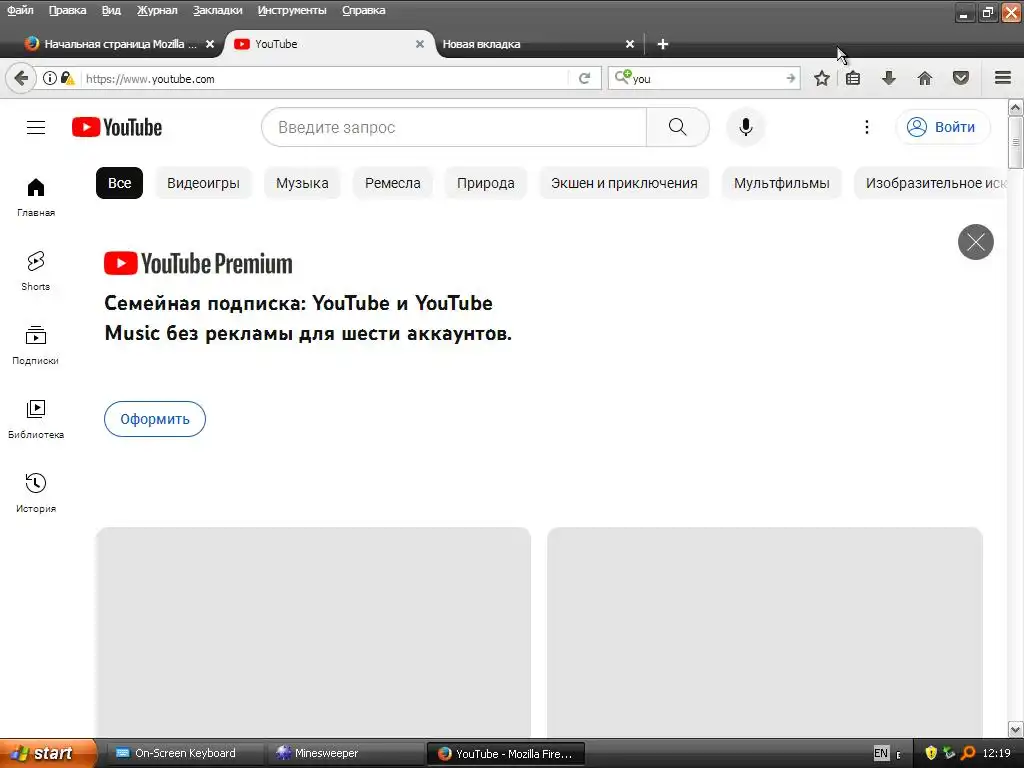Open the Правка menu
Image resolution: width=1024 pixels, height=768 pixels.
[67, 10]
